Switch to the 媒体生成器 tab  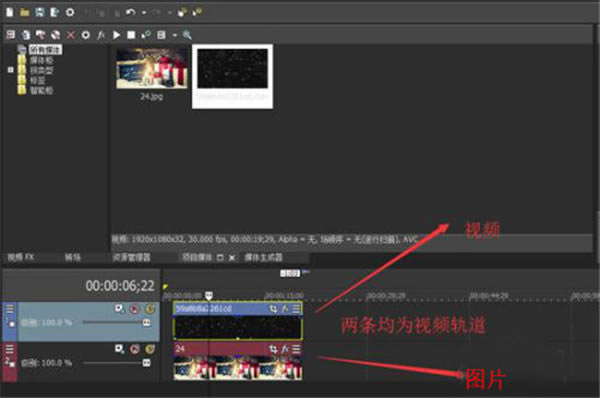(x=263, y=257)
